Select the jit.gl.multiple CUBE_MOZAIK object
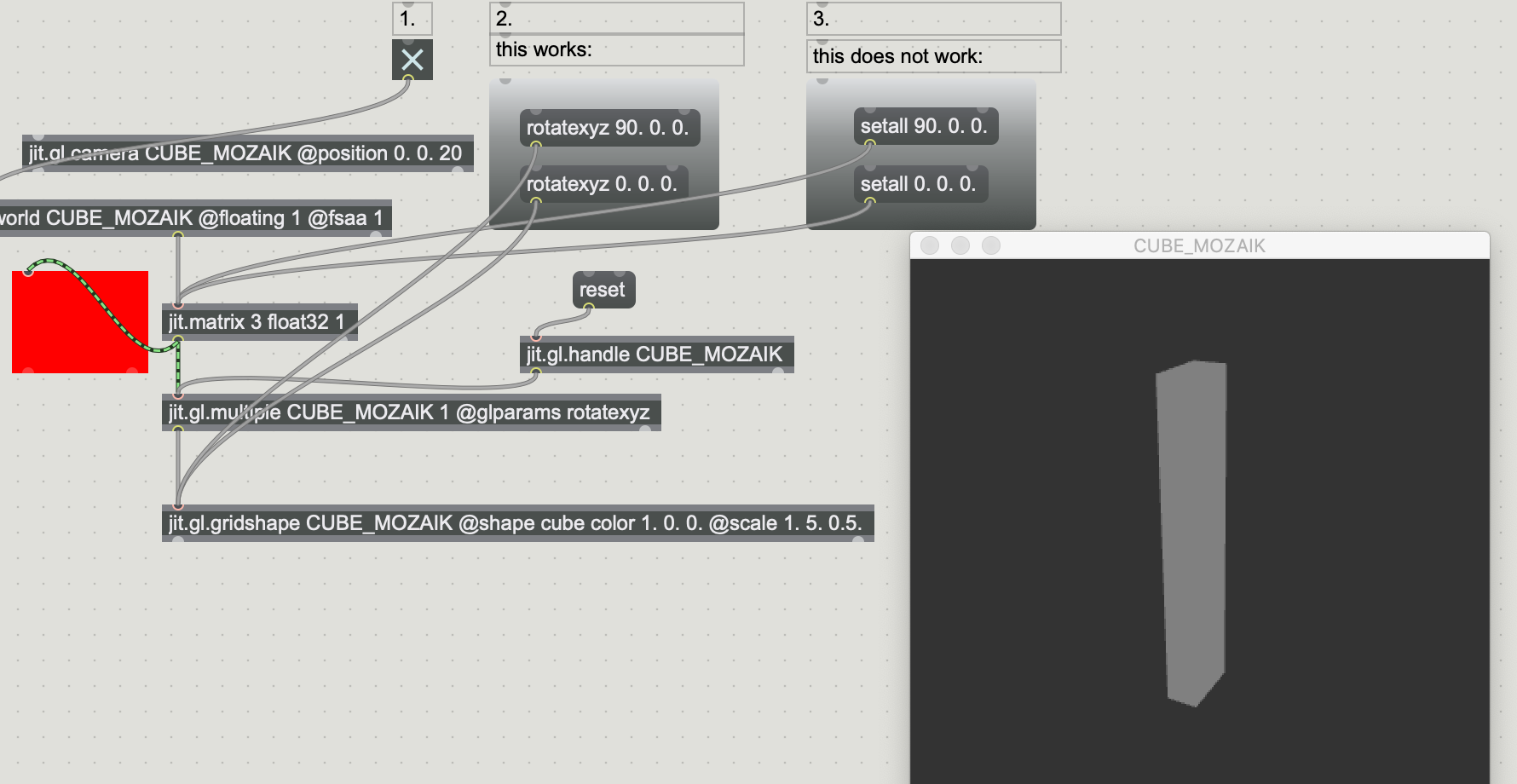 [409, 412]
